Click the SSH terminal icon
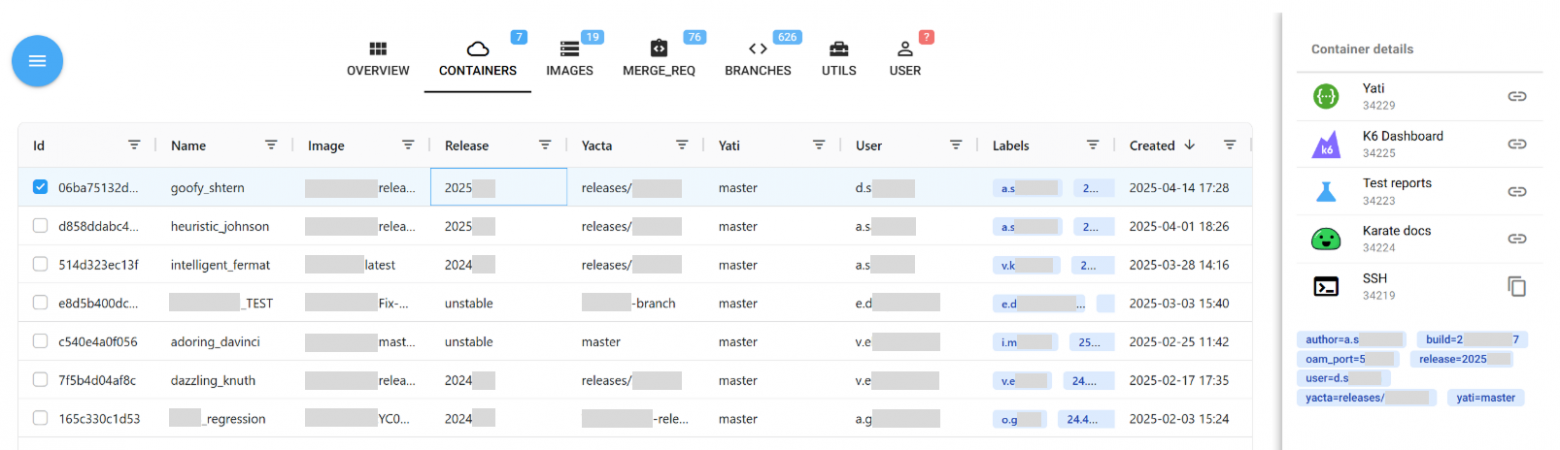This screenshot has height=450, width=1560. (1326, 287)
